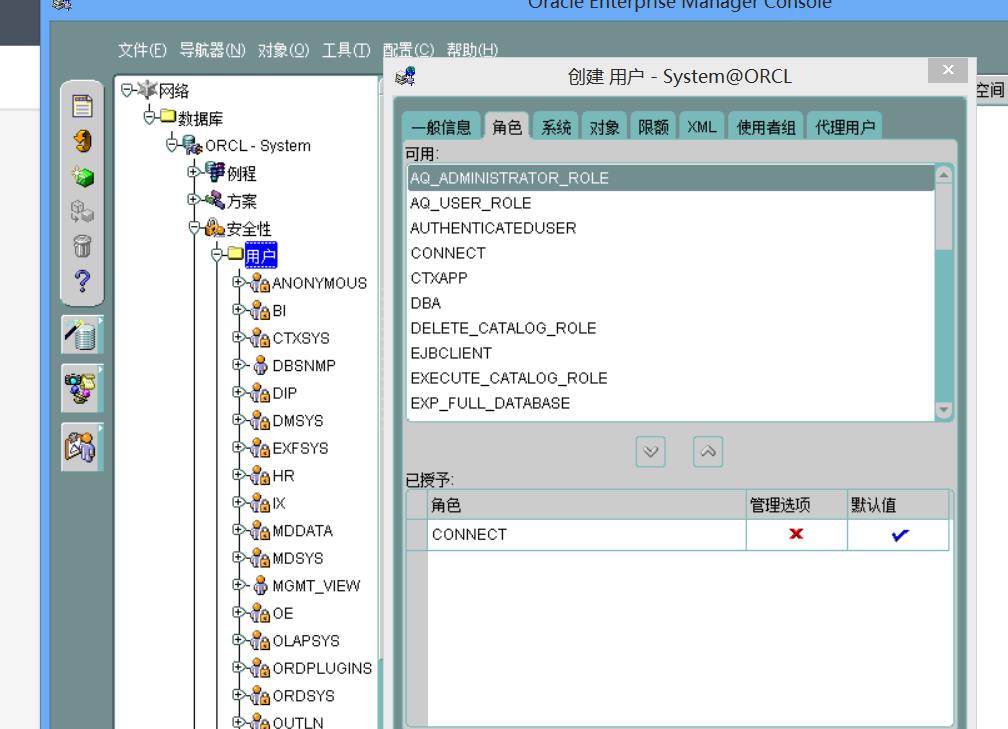This screenshot has width=1008, height=729.
Task: Select EXP_FULL_DATABASE in the available list
Action: click(x=670, y=403)
